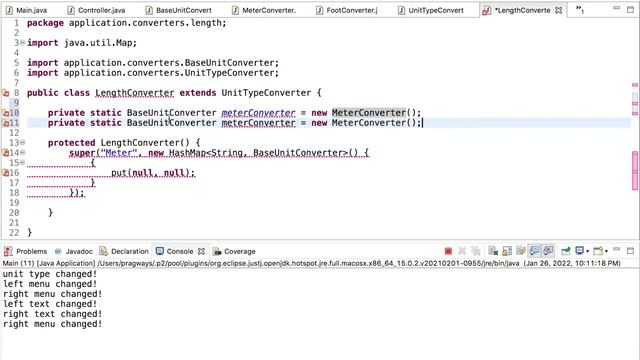Click the error marker on line 10
The image size is (640, 360).
point(5,113)
